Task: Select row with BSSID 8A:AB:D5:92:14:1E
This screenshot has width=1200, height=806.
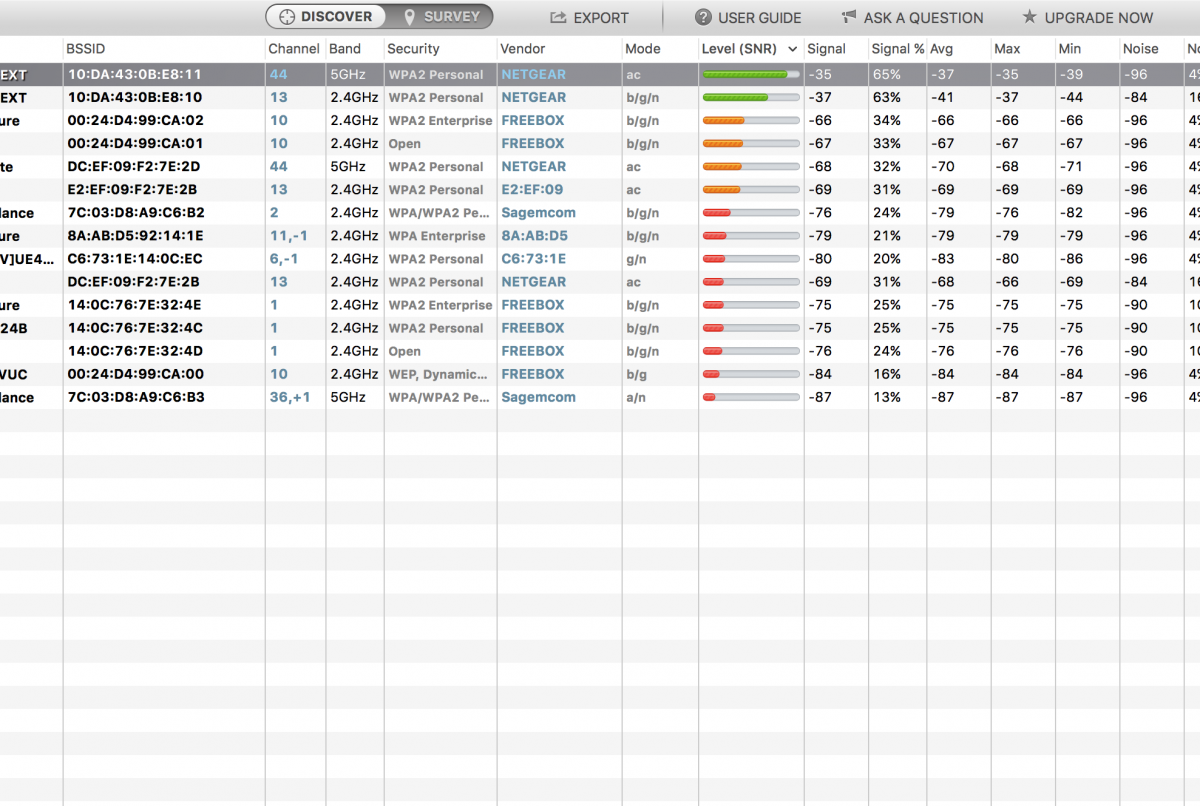Action: (600, 235)
